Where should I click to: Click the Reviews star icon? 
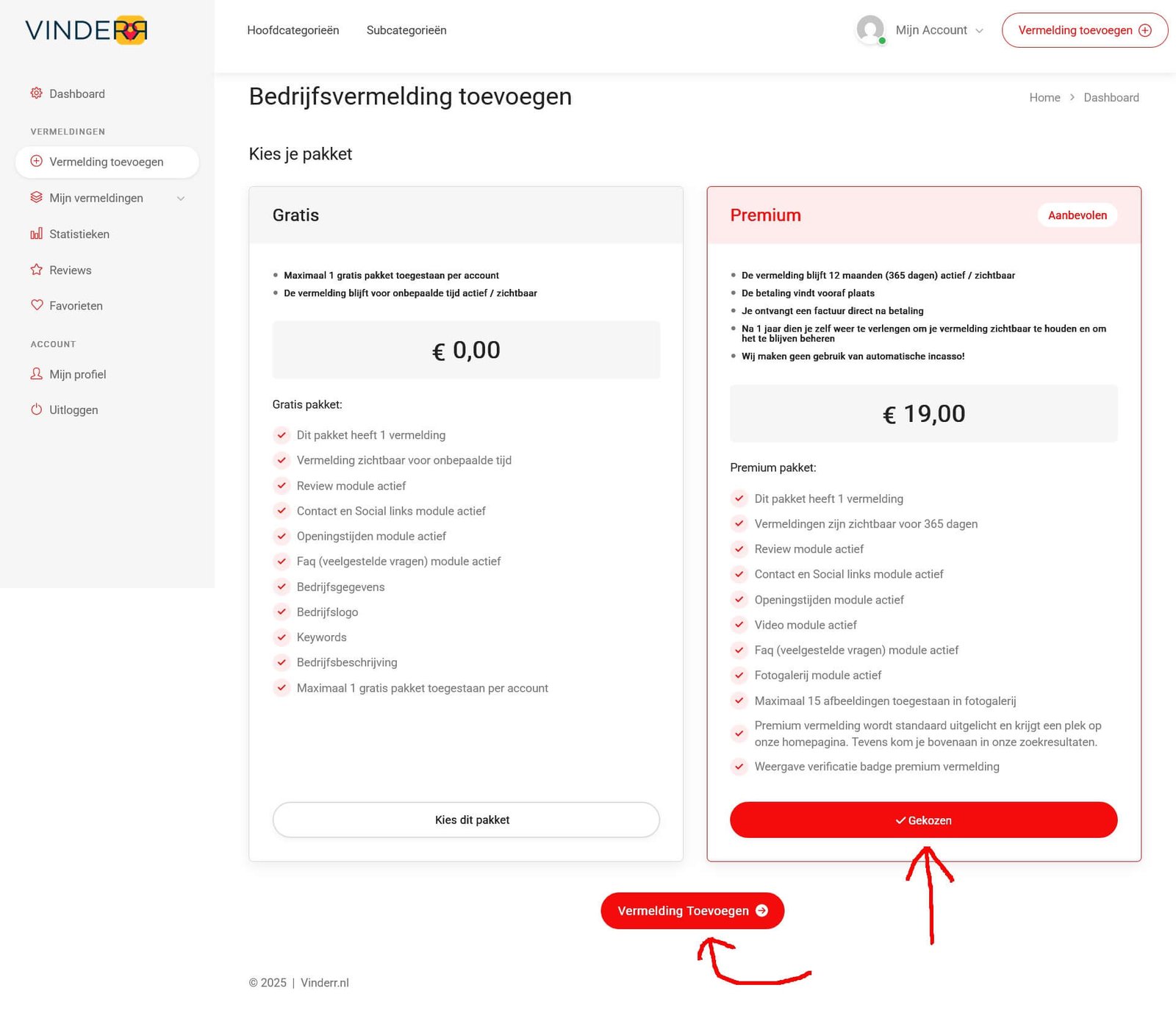coord(36,270)
